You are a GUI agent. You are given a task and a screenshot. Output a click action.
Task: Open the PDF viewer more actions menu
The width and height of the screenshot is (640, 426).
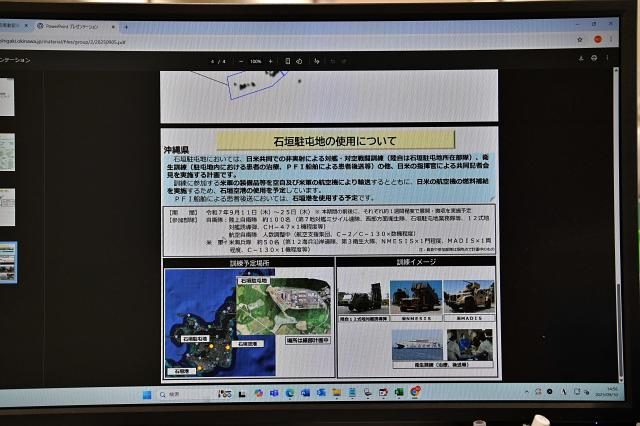coord(607,59)
